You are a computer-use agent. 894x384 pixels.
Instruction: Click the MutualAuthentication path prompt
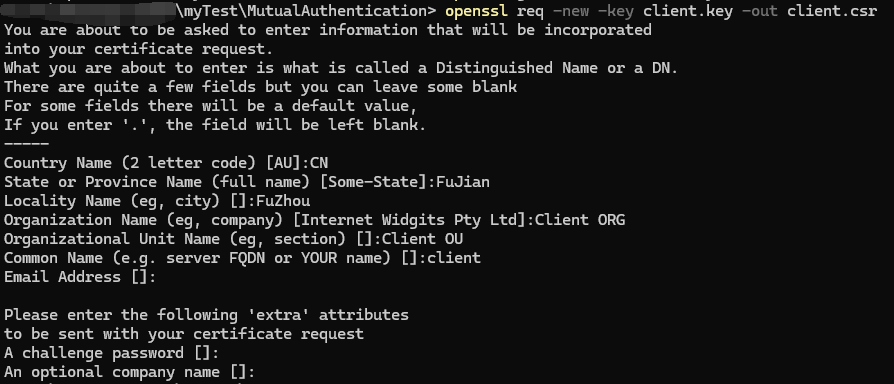(306, 11)
